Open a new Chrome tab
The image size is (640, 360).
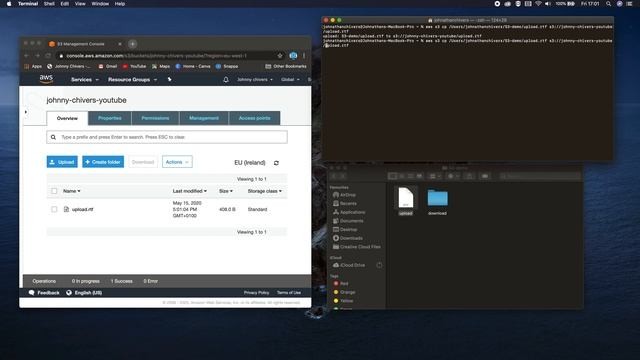click(x=133, y=44)
